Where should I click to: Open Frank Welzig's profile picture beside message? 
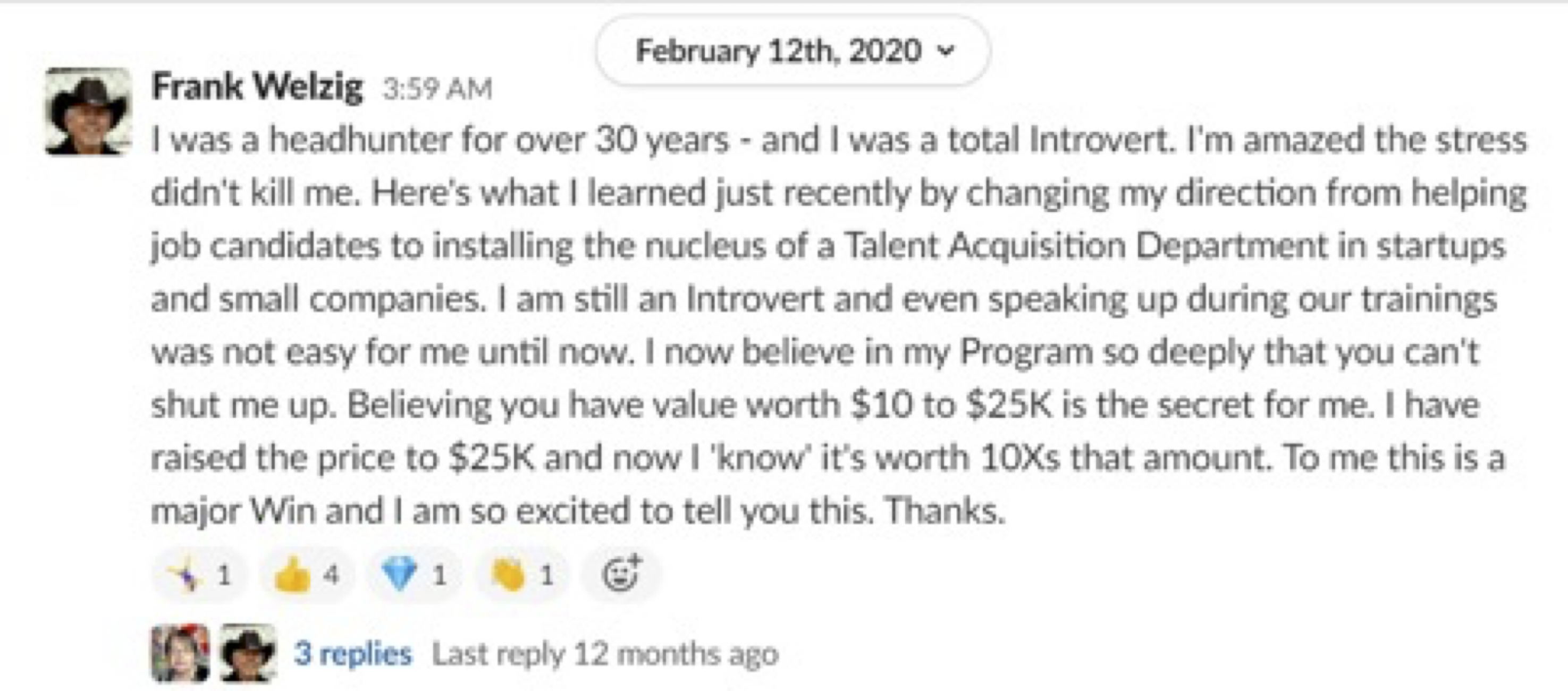[88, 111]
